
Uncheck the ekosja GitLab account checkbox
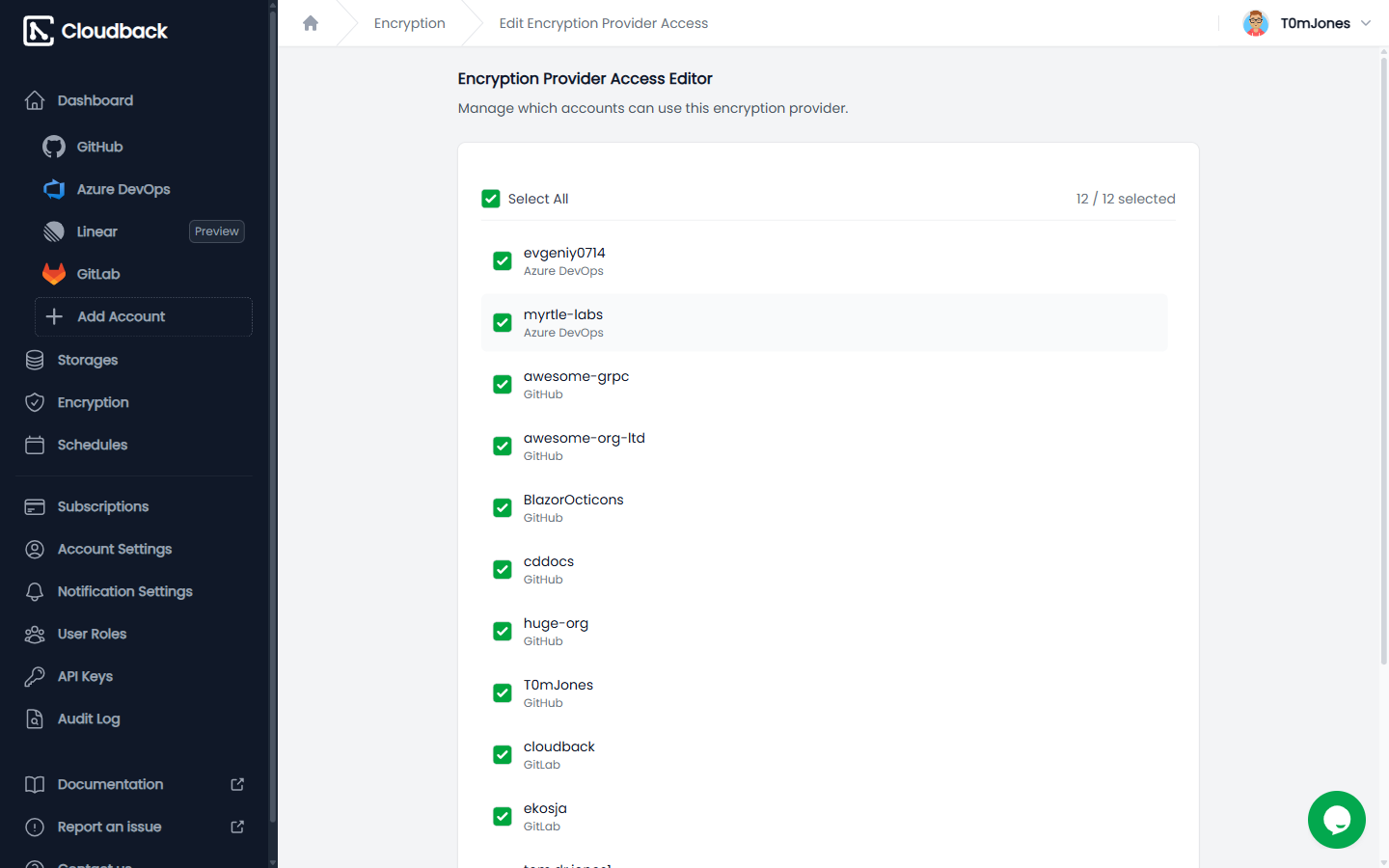pyautogui.click(x=503, y=816)
